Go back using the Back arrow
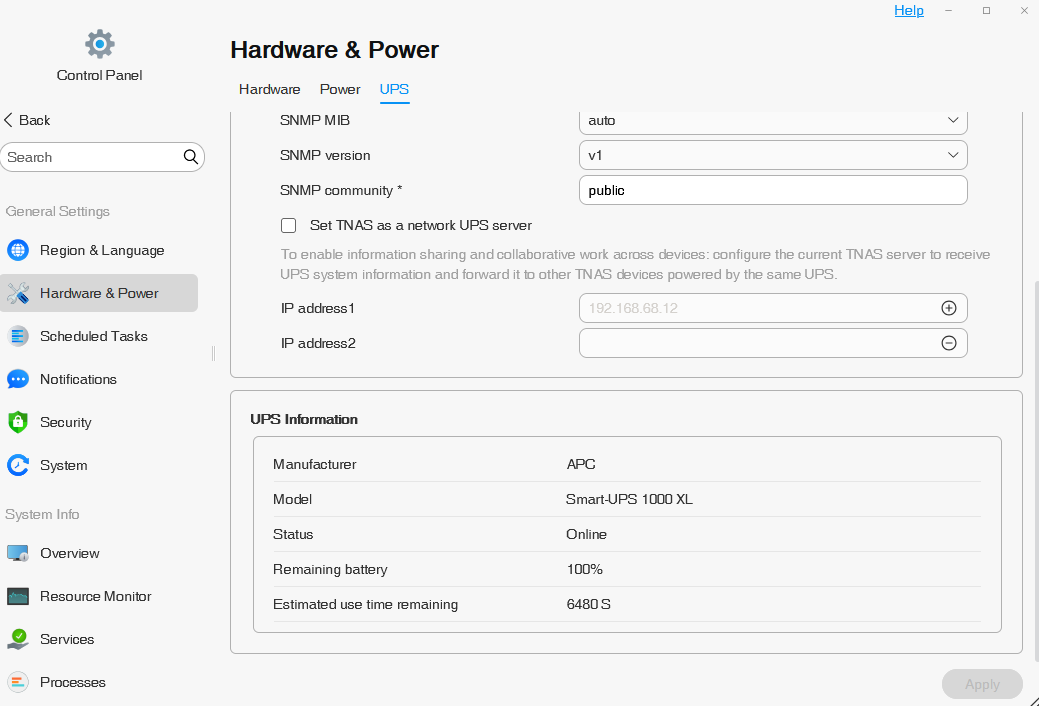Image resolution: width=1039 pixels, height=706 pixels. pos(9,120)
